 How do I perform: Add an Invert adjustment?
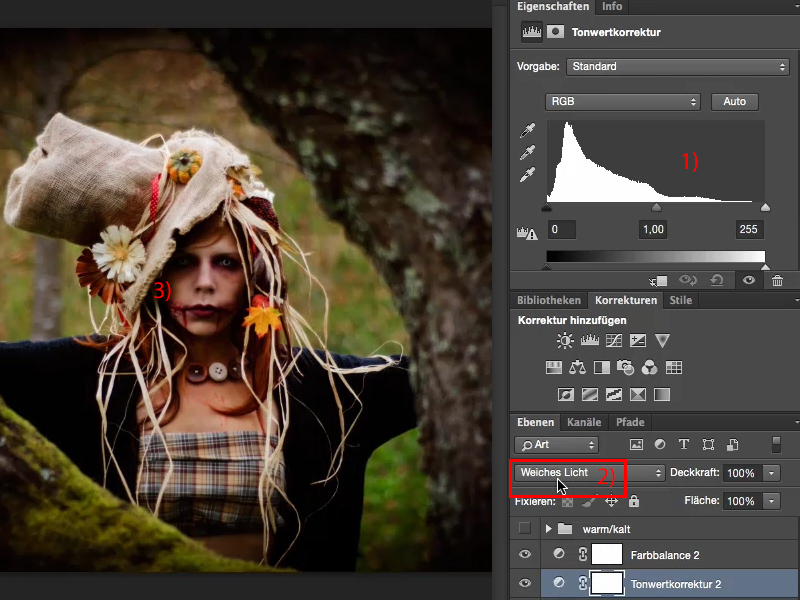pyautogui.click(x=566, y=394)
